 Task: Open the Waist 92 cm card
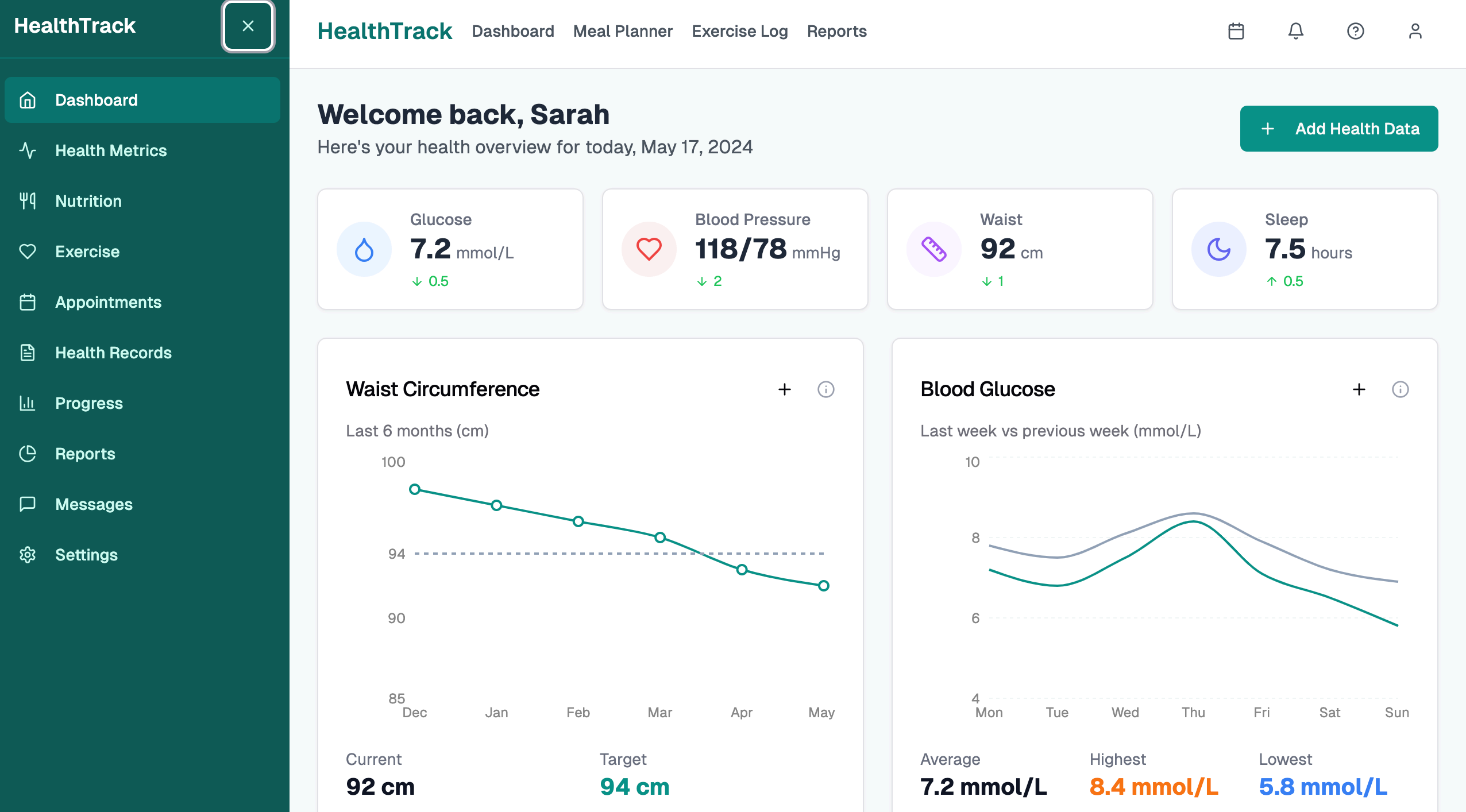pyautogui.click(x=1020, y=249)
